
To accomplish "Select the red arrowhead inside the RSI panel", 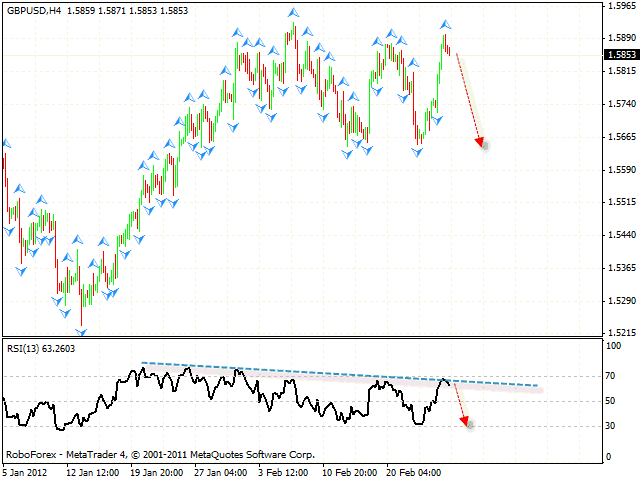I will (x=465, y=421).
